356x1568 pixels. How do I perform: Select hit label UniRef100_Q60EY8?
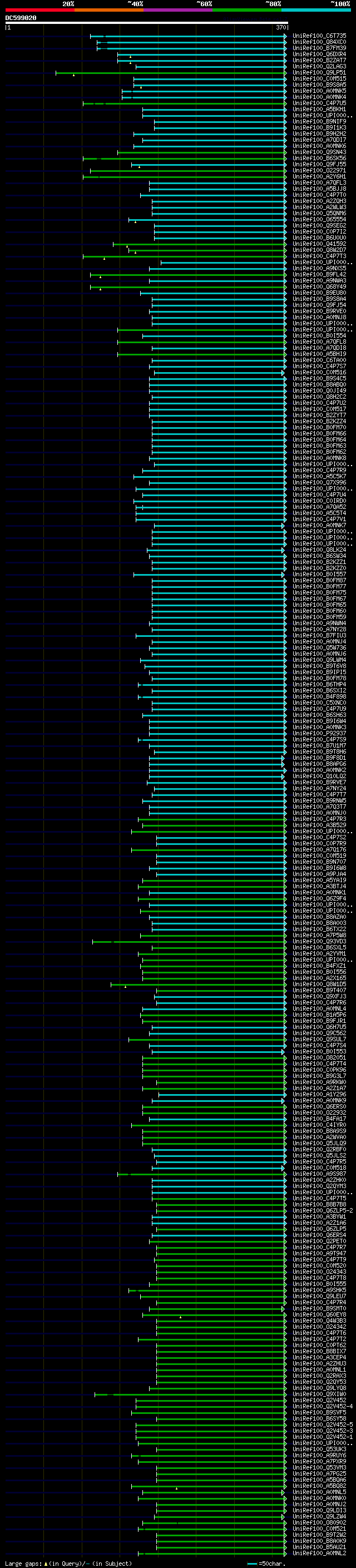pos(319,1315)
